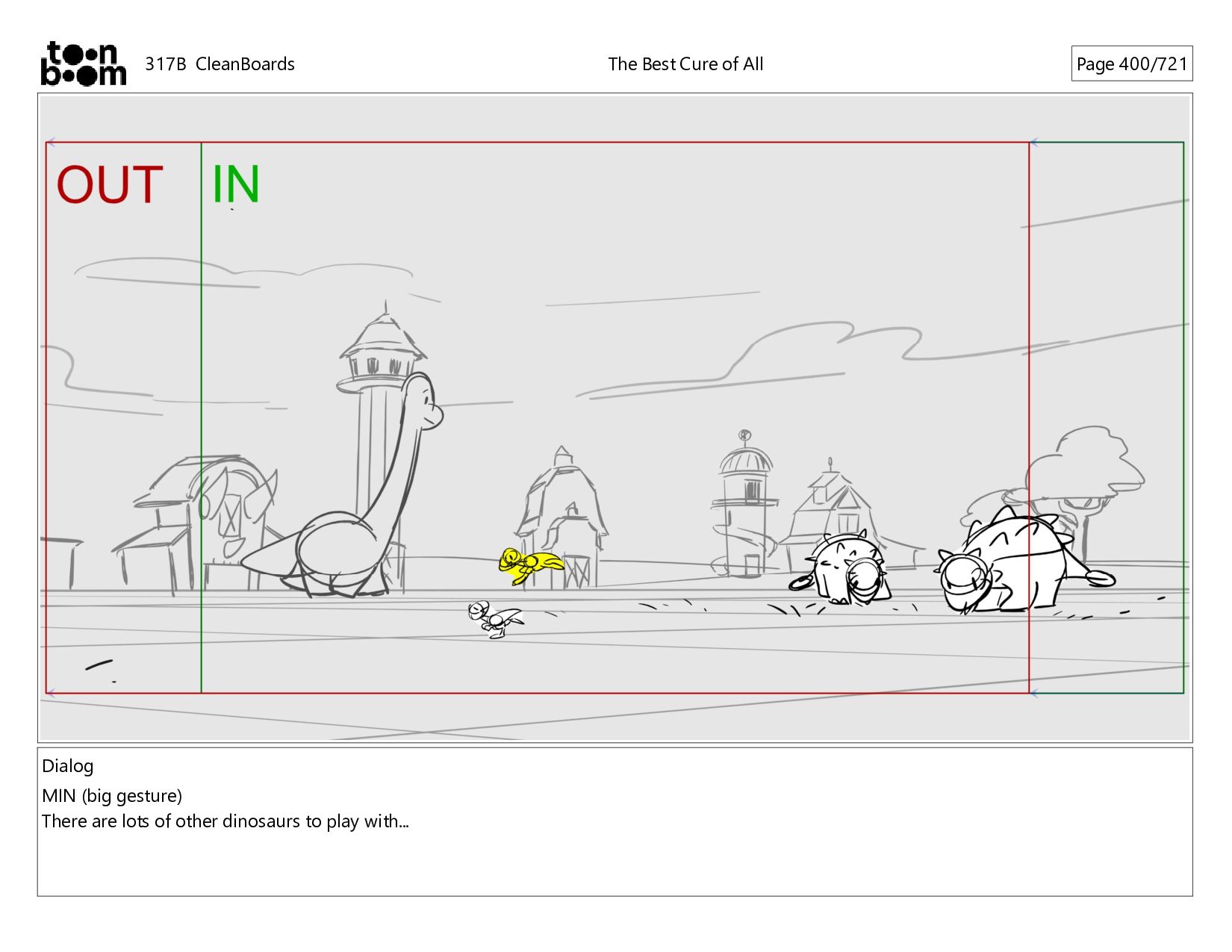This screenshot has height=952, width=1232.
Task: Click the 'There are lots of other dinosaurs' line
Action: [225, 821]
